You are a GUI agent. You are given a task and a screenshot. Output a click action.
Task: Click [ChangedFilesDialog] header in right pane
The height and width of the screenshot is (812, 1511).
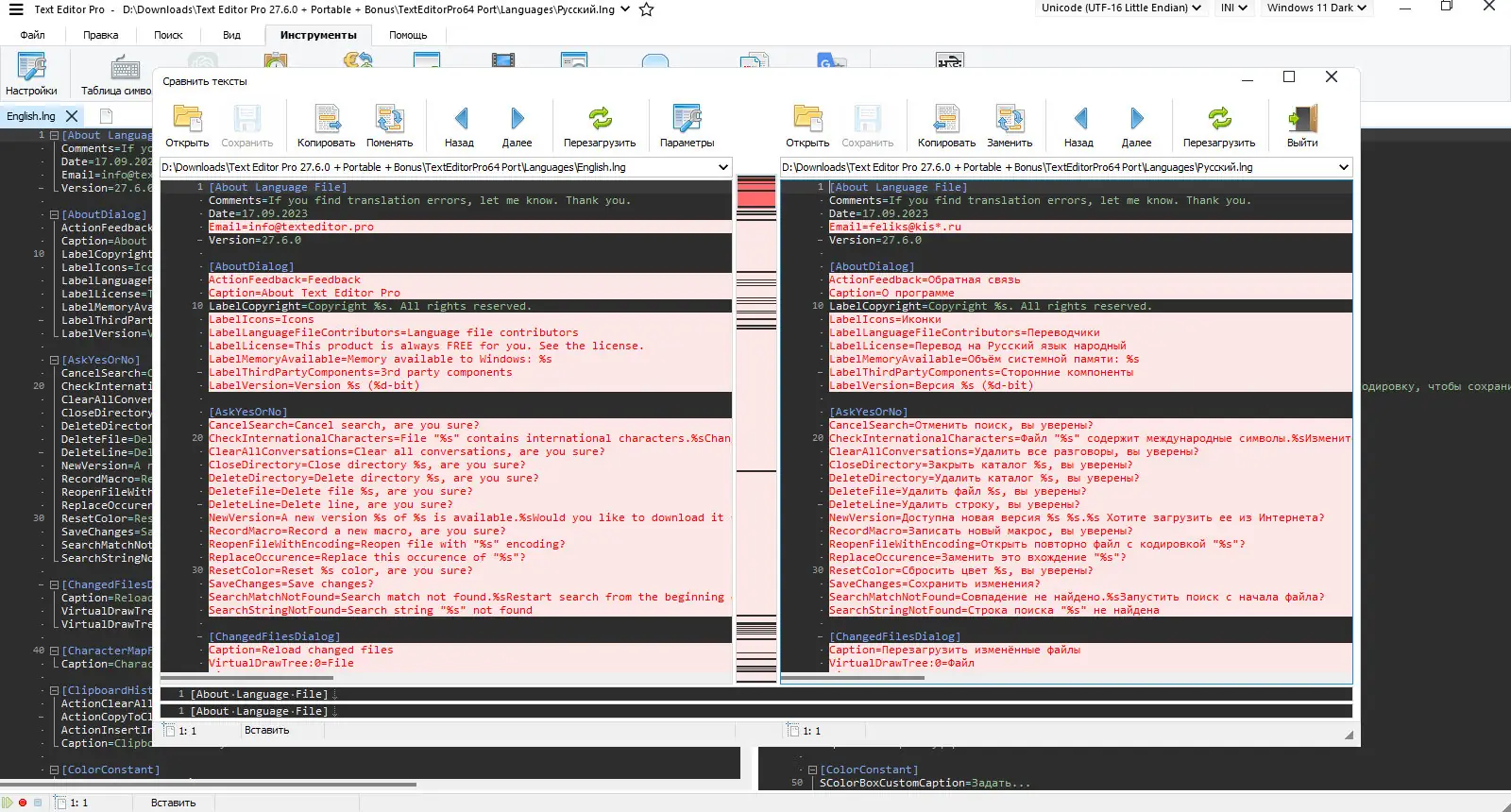[894, 636]
